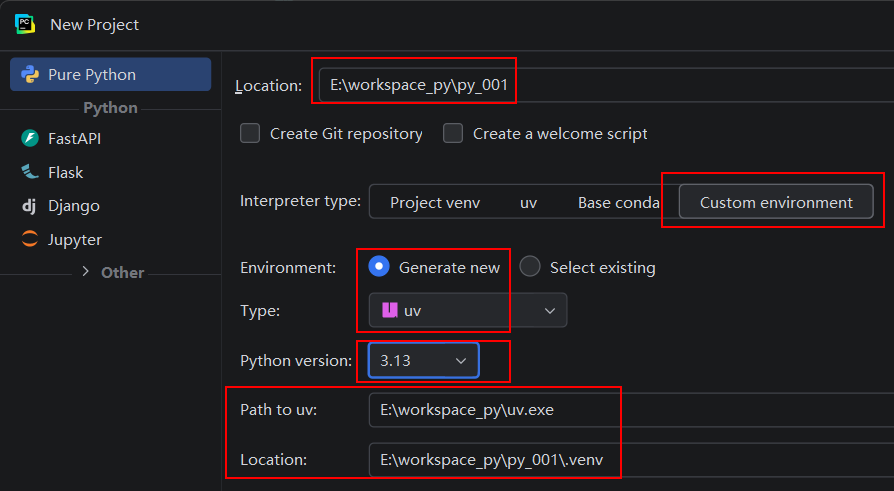The width and height of the screenshot is (894, 491).
Task: Click the New Project window title
Action: coord(94,25)
